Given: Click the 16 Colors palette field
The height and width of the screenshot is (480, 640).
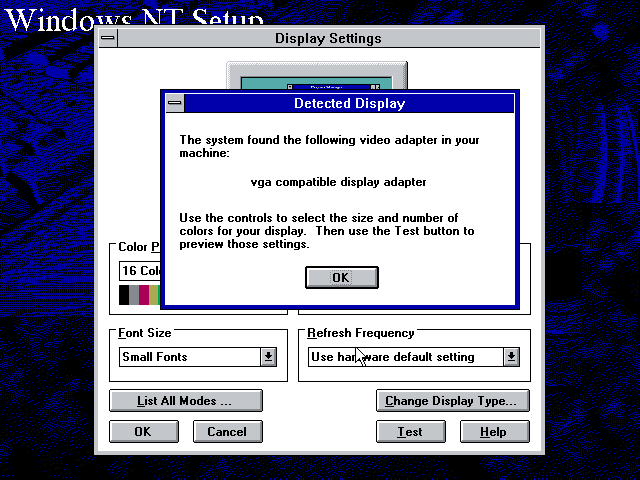Looking at the screenshot, I should tap(140, 271).
